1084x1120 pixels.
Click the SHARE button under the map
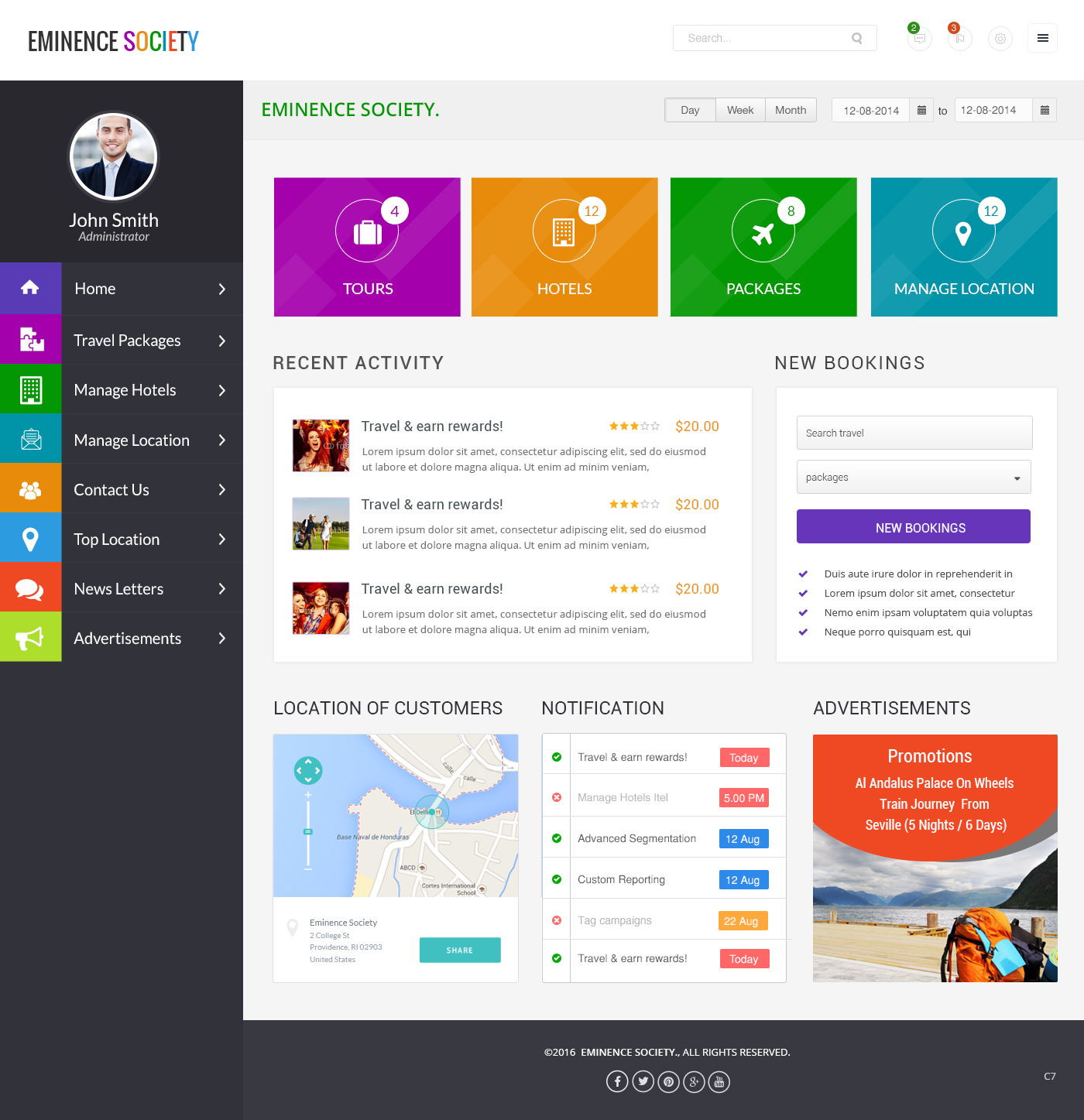coord(460,950)
